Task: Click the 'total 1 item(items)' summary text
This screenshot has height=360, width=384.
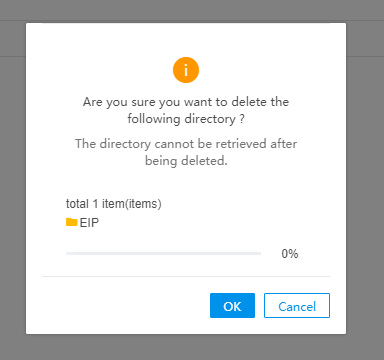Action: tap(114, 203)
